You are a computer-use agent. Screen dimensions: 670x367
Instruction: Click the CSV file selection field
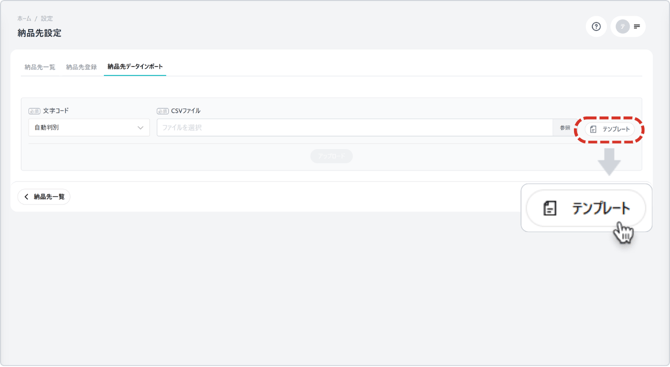[x=355, y=128]
